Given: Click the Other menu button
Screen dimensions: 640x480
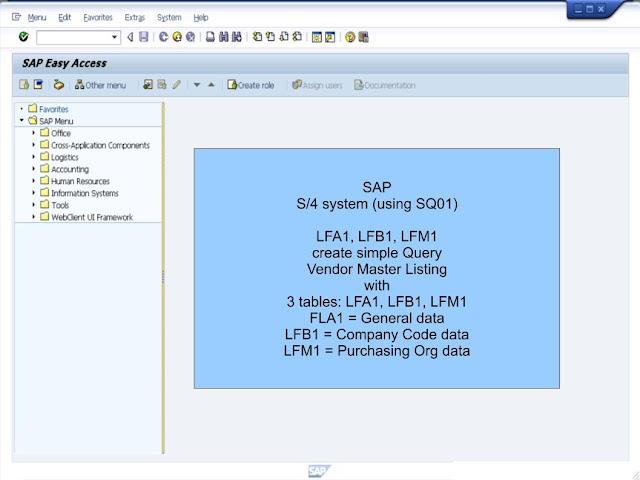Looking at the screenshot, I should 100,85.
